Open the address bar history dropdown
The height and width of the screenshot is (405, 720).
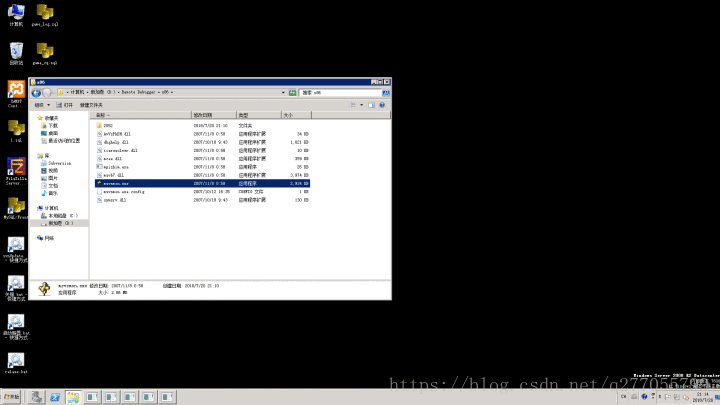pos(283,93)
